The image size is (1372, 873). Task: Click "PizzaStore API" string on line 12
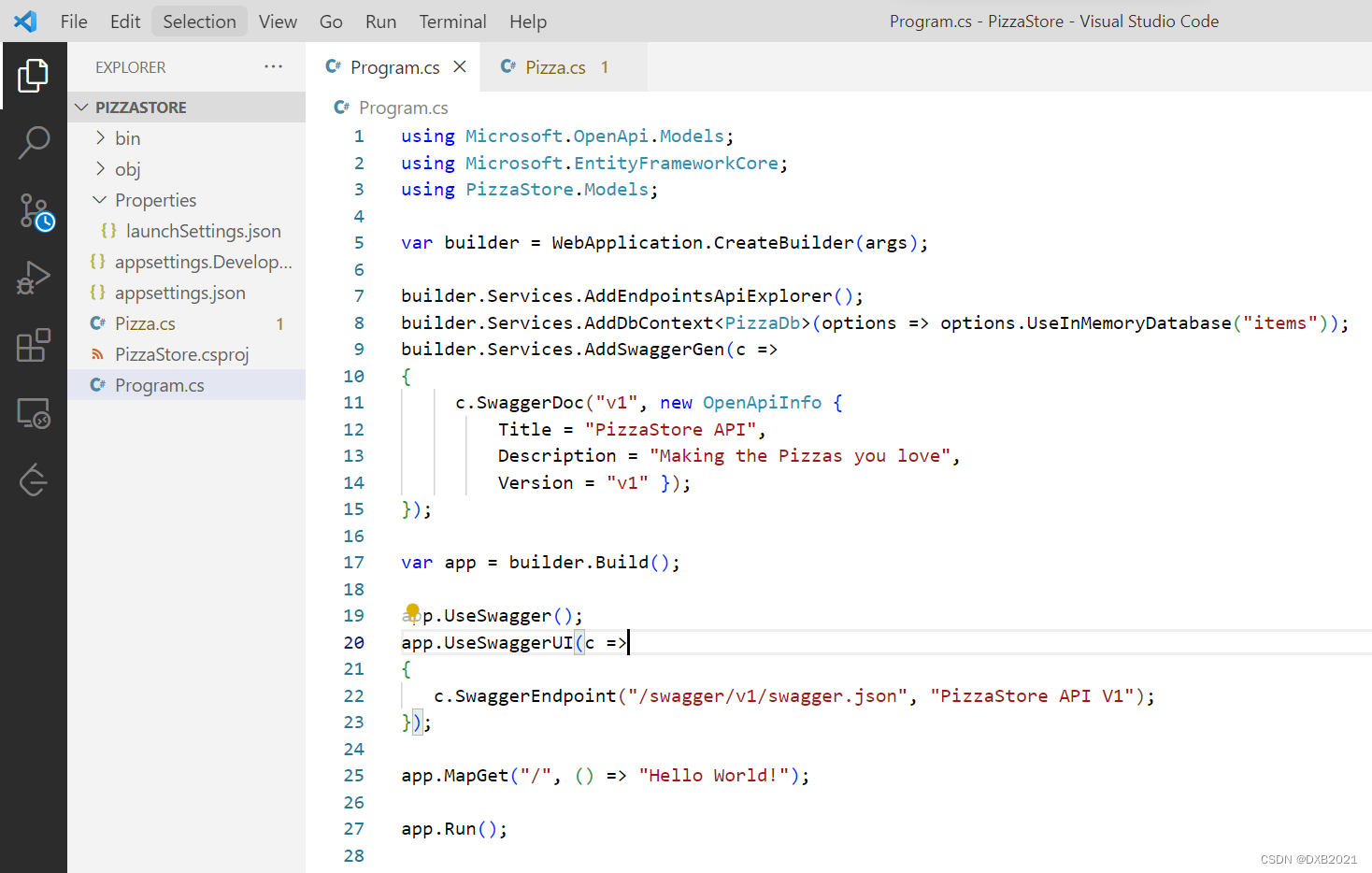coord(670,430)
